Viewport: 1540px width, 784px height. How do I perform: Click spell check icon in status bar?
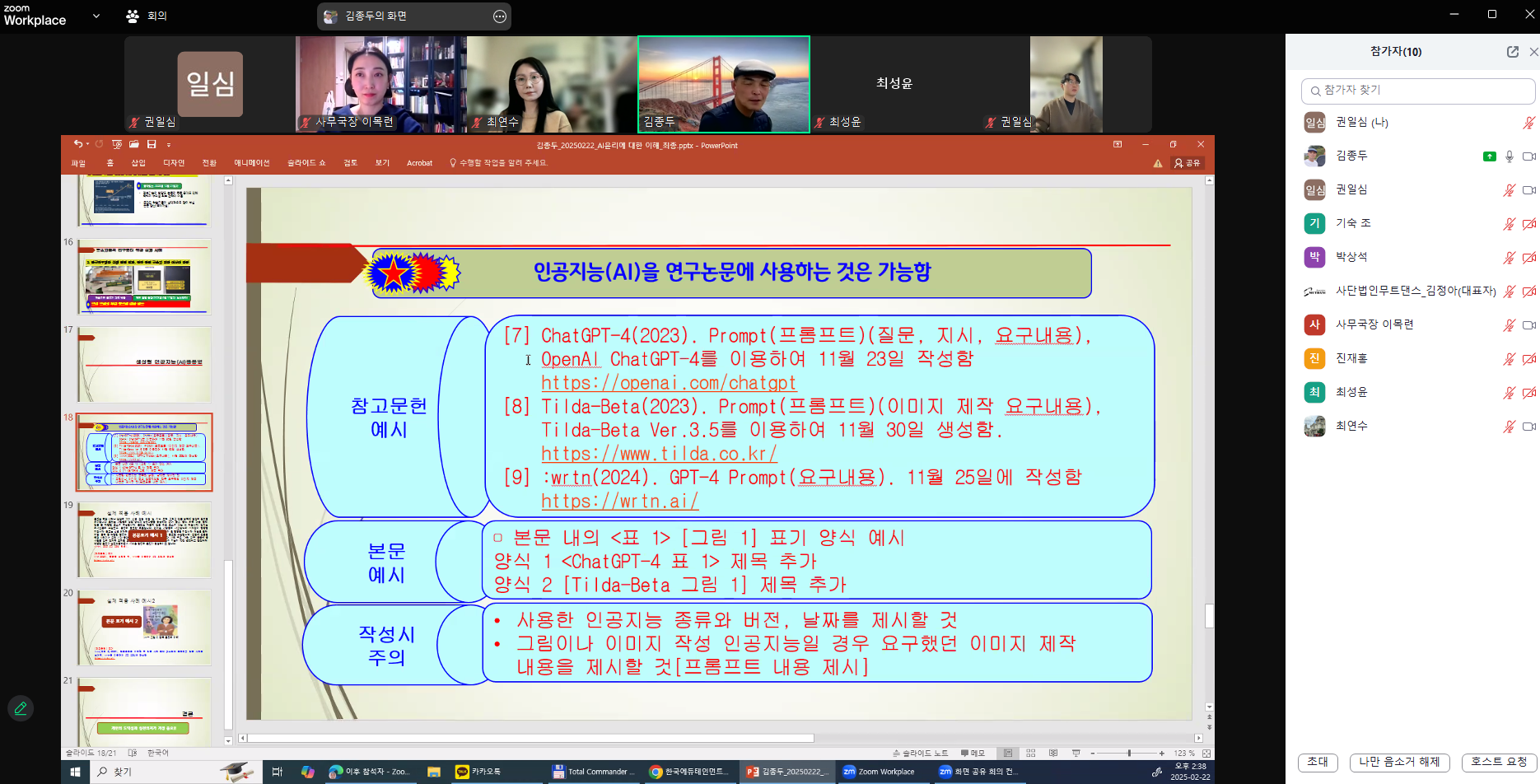133,753
